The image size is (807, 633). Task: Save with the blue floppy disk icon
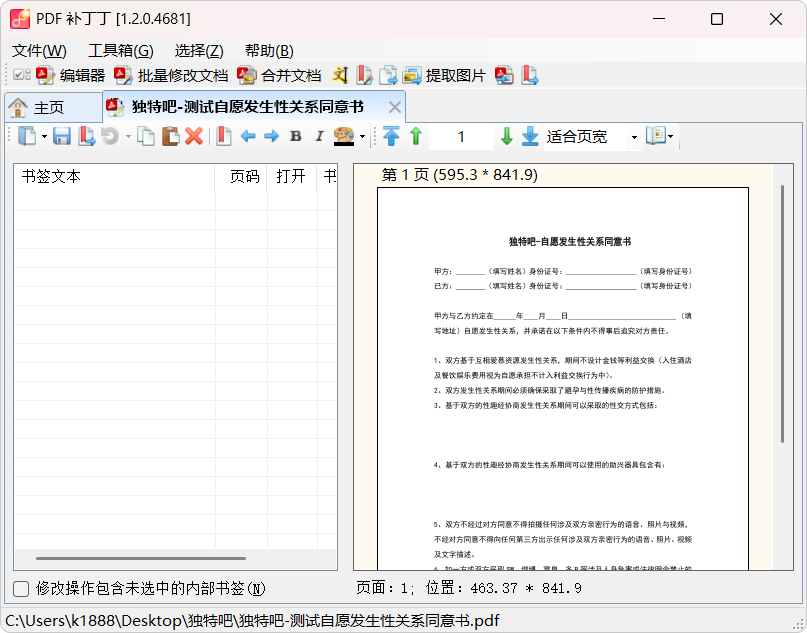point(62,136)
